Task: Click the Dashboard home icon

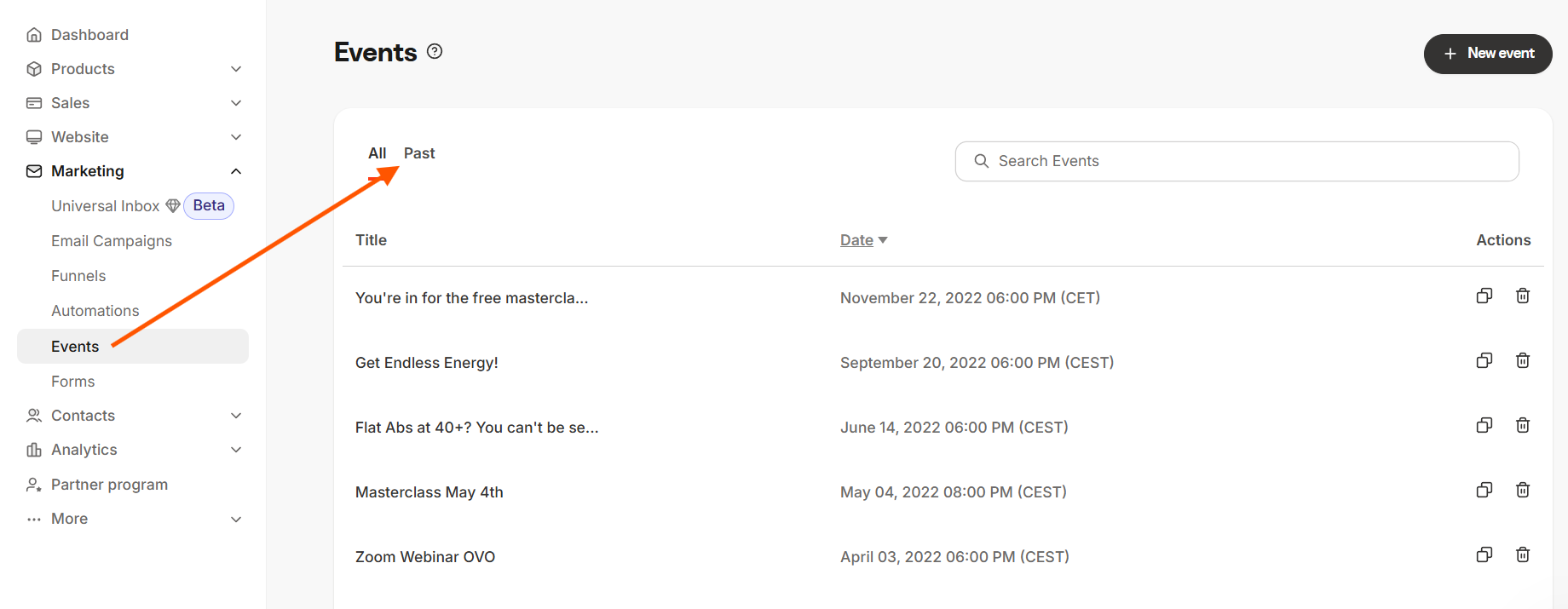Action: pos(34,35)
